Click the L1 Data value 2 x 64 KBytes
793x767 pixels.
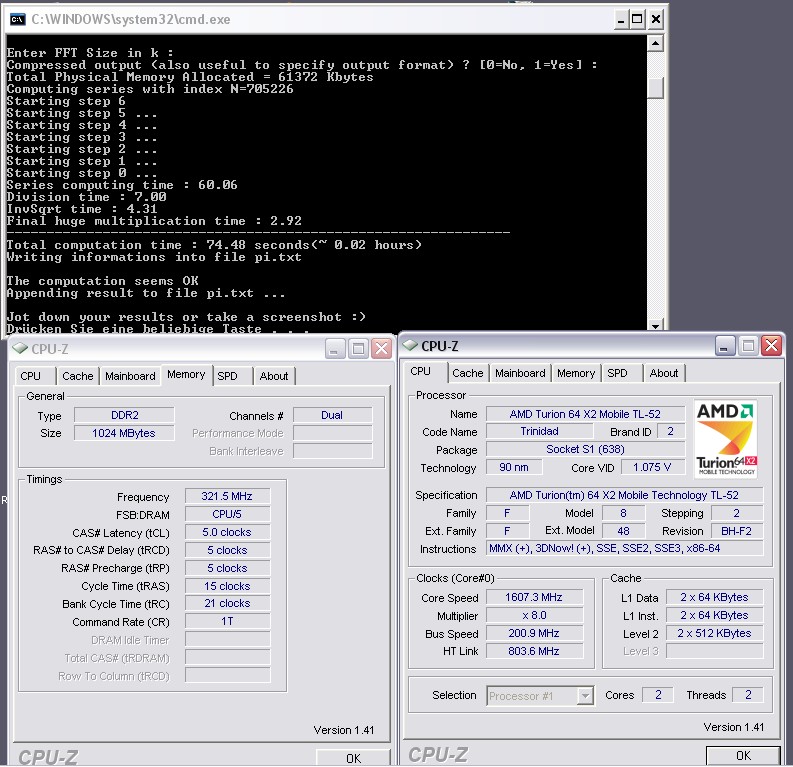(x=715, y=597)
